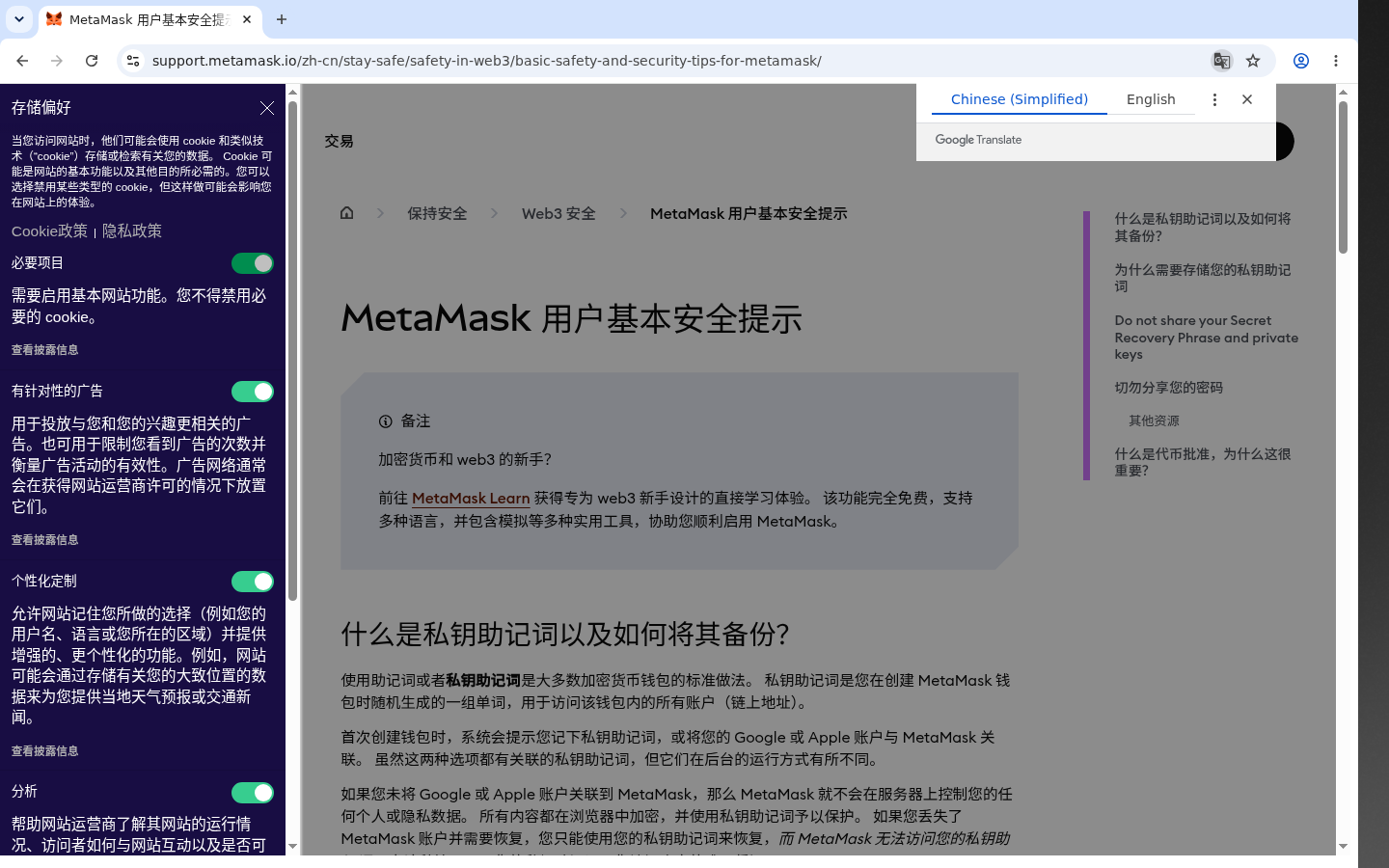Click heading 什么是私钥助记词以及如何将其备份?
This screenshot has height=868, width=1389.
click(565, 634)
